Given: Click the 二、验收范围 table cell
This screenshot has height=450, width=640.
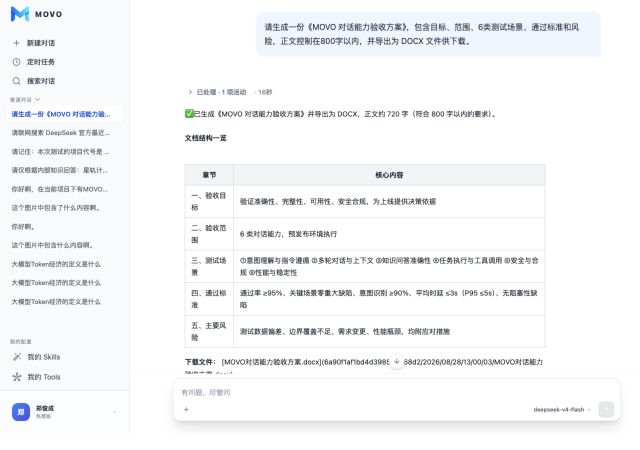Looking at the screenshot, I should click(209, 234).
